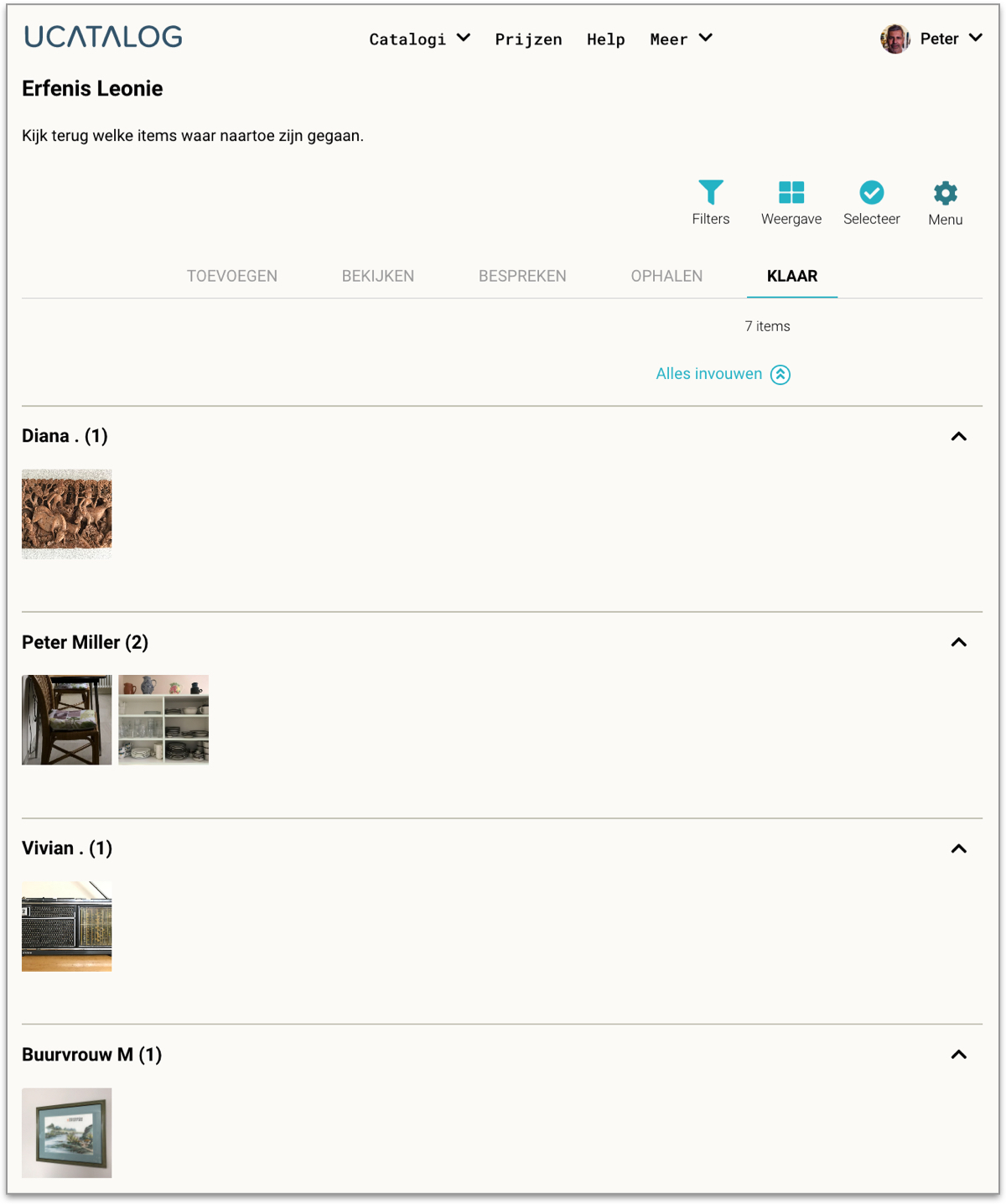Click the Alles invouwen double-chevron circle icon

click(780, 375)
